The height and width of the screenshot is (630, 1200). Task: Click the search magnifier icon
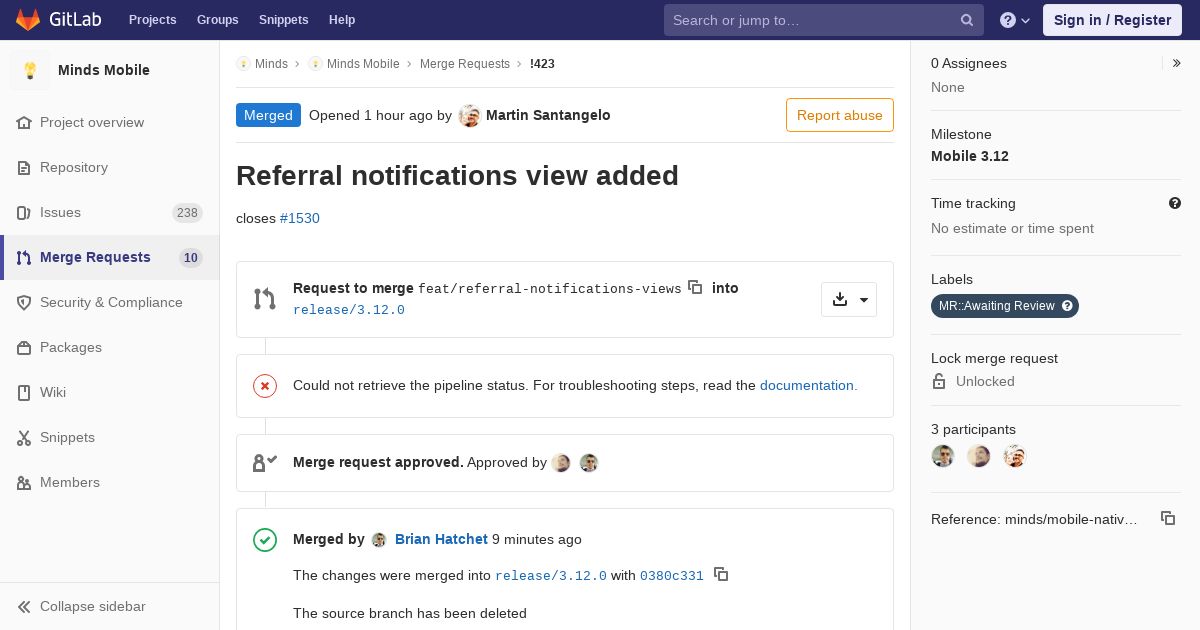(x=967, y=20)
